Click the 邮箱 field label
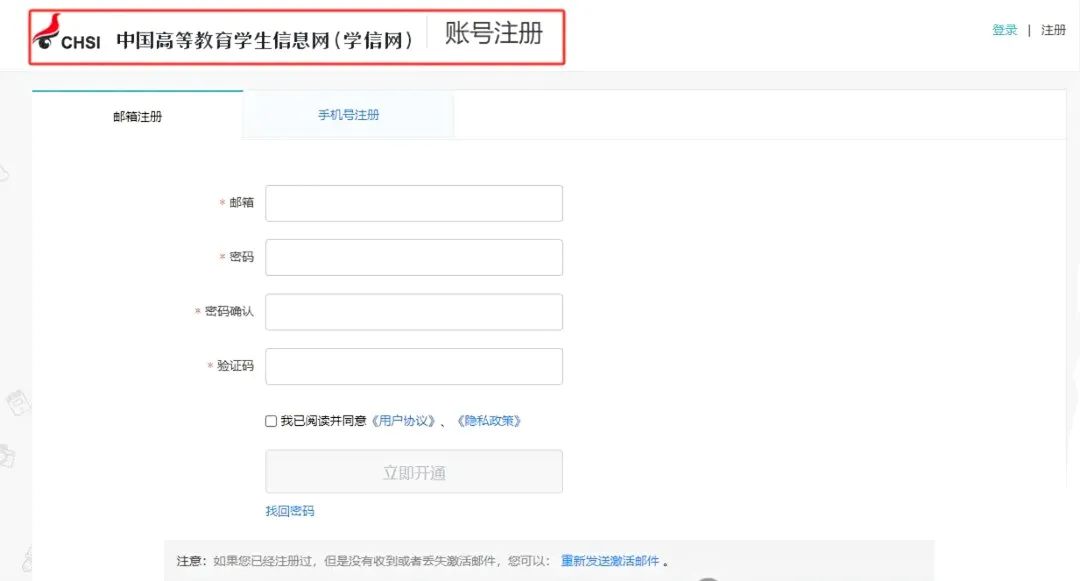 coord(241,203)
